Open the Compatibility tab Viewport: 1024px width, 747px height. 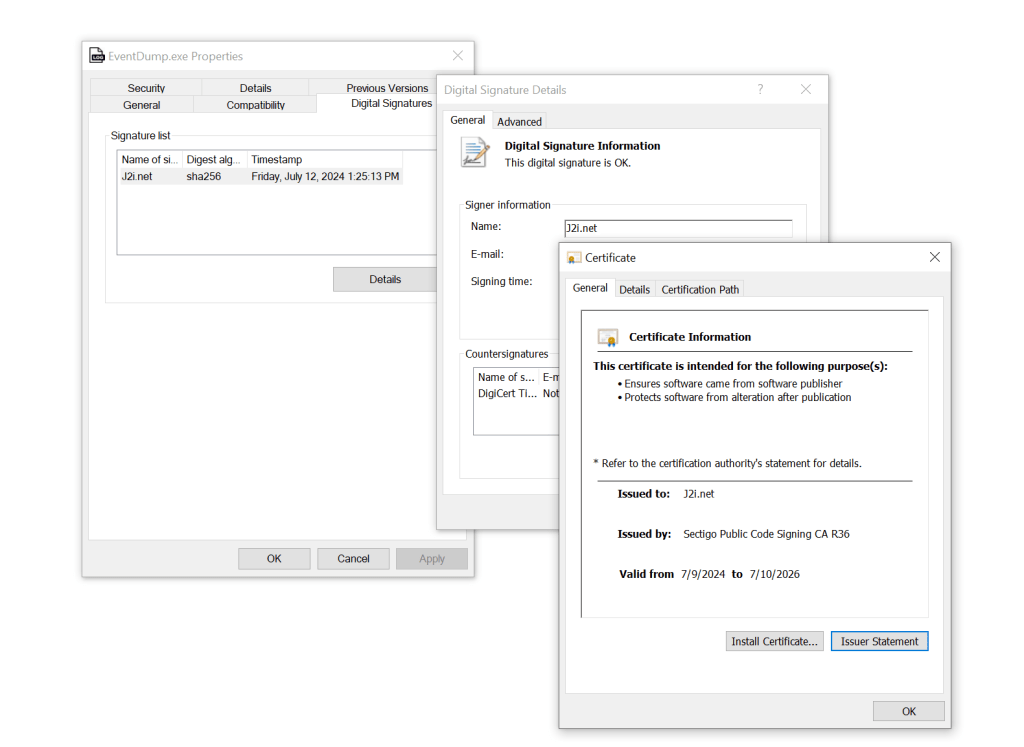tap(254, 104)
